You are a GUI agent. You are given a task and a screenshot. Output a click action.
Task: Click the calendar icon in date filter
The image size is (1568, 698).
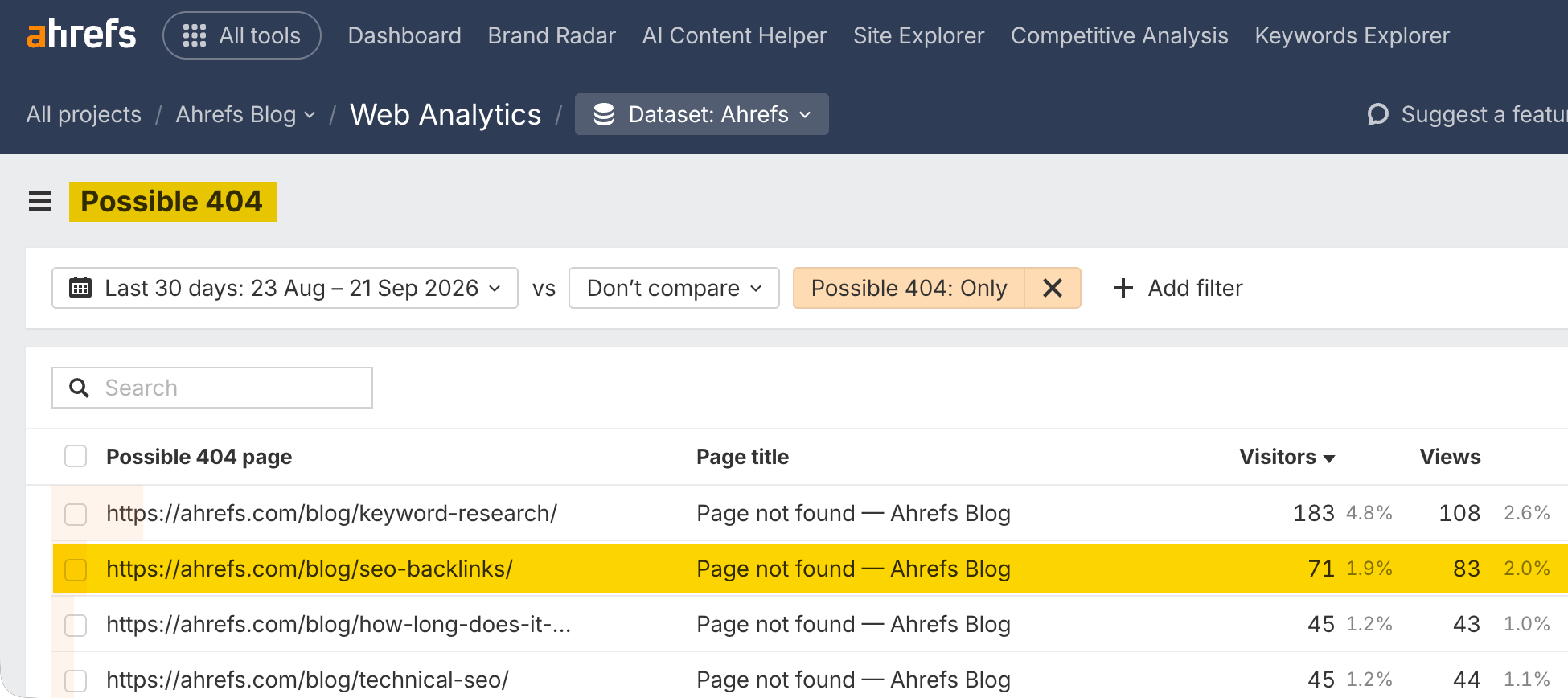tap(80, 288)
